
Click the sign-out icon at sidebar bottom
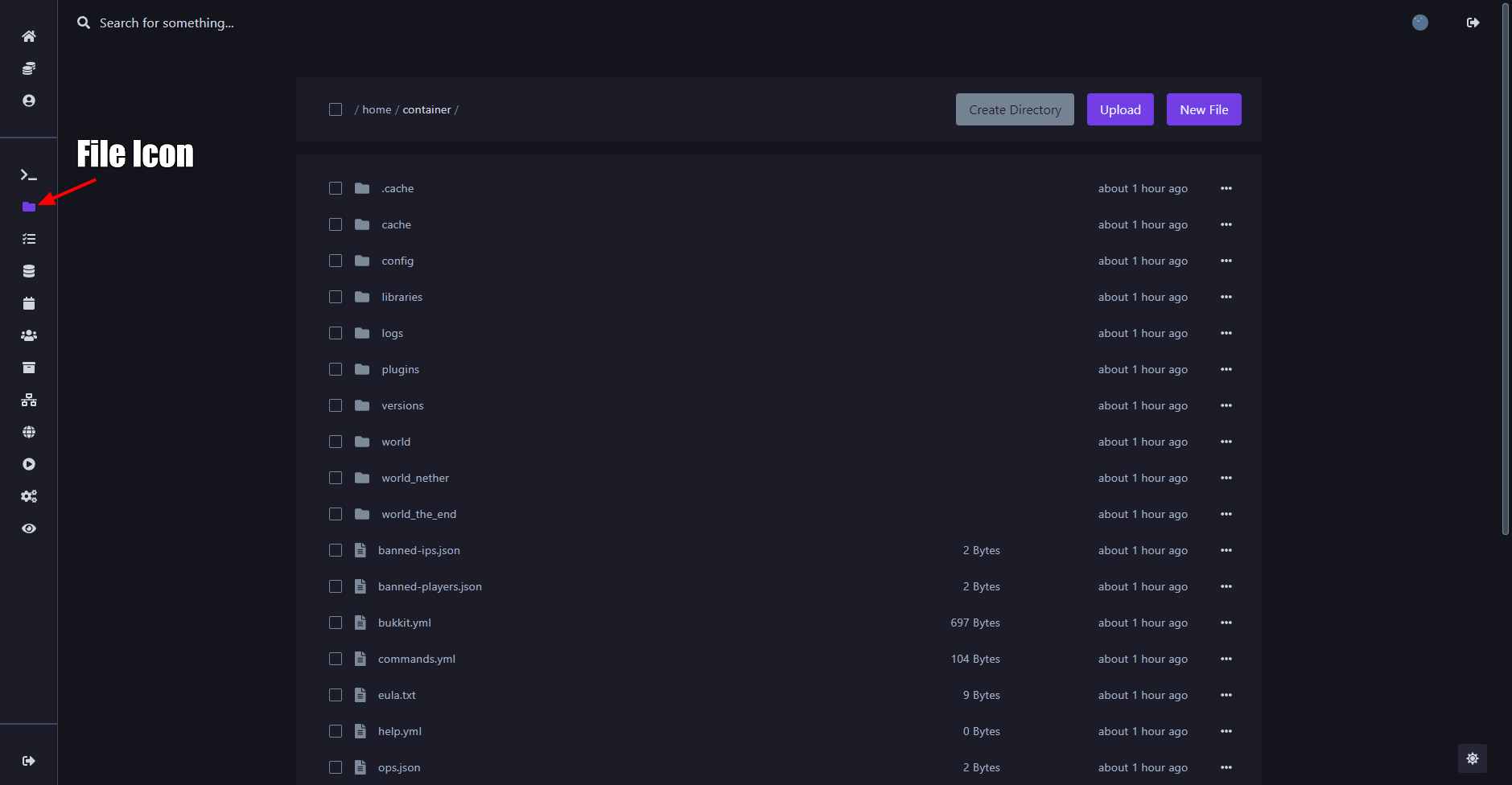coord(29,761)
